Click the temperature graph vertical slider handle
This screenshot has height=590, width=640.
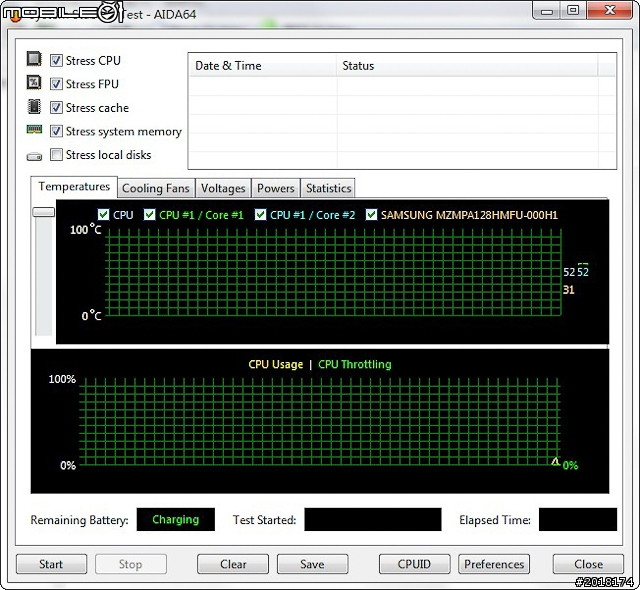pos(43,212)
